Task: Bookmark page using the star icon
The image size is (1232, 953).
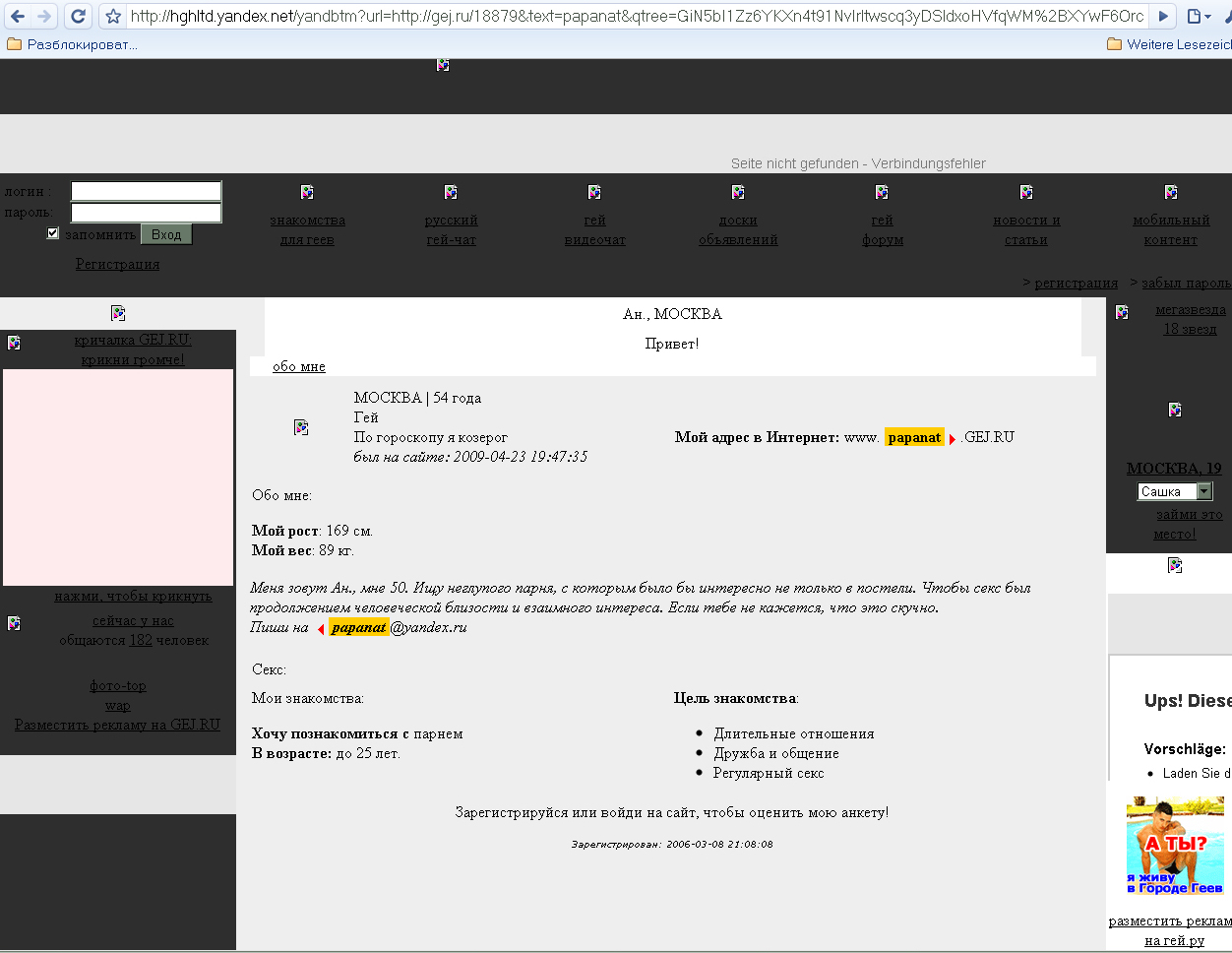Action: (x=113, y=17)
